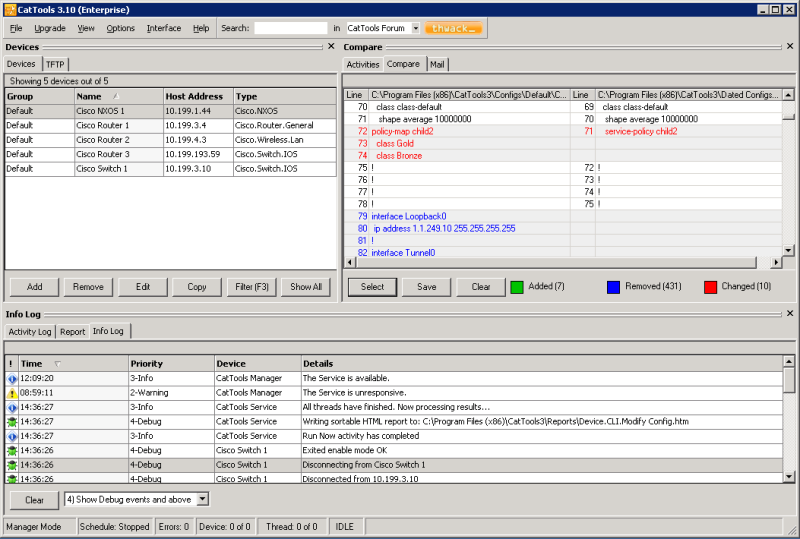
Task: Click the Copy device button
Action: (x=197, y=287)
